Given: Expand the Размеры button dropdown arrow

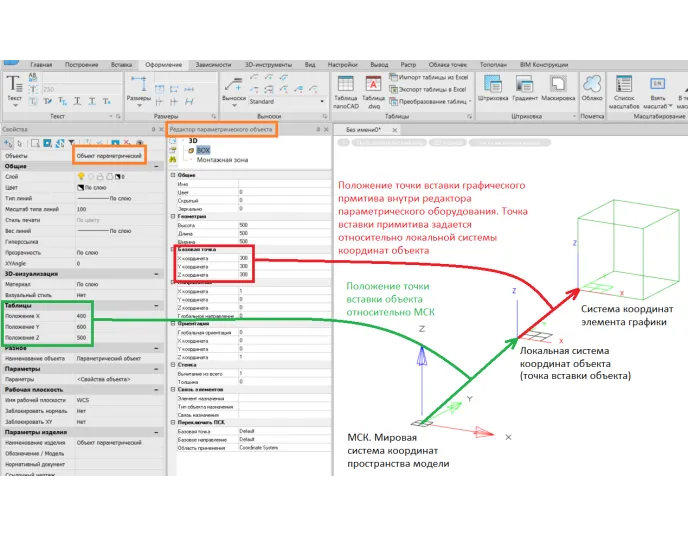Looking at the screenshot, I should [x=139, y=106].
